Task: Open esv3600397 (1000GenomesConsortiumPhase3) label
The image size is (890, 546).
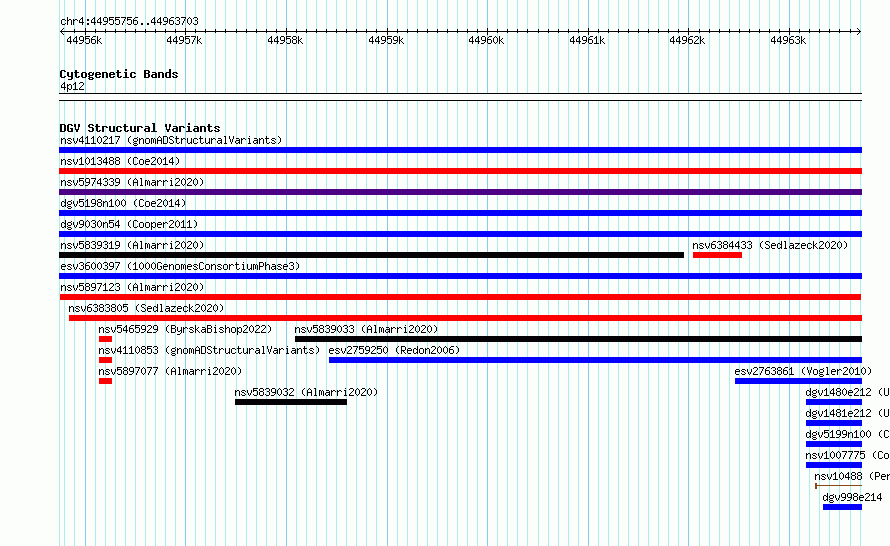Action: pos(180,266)
